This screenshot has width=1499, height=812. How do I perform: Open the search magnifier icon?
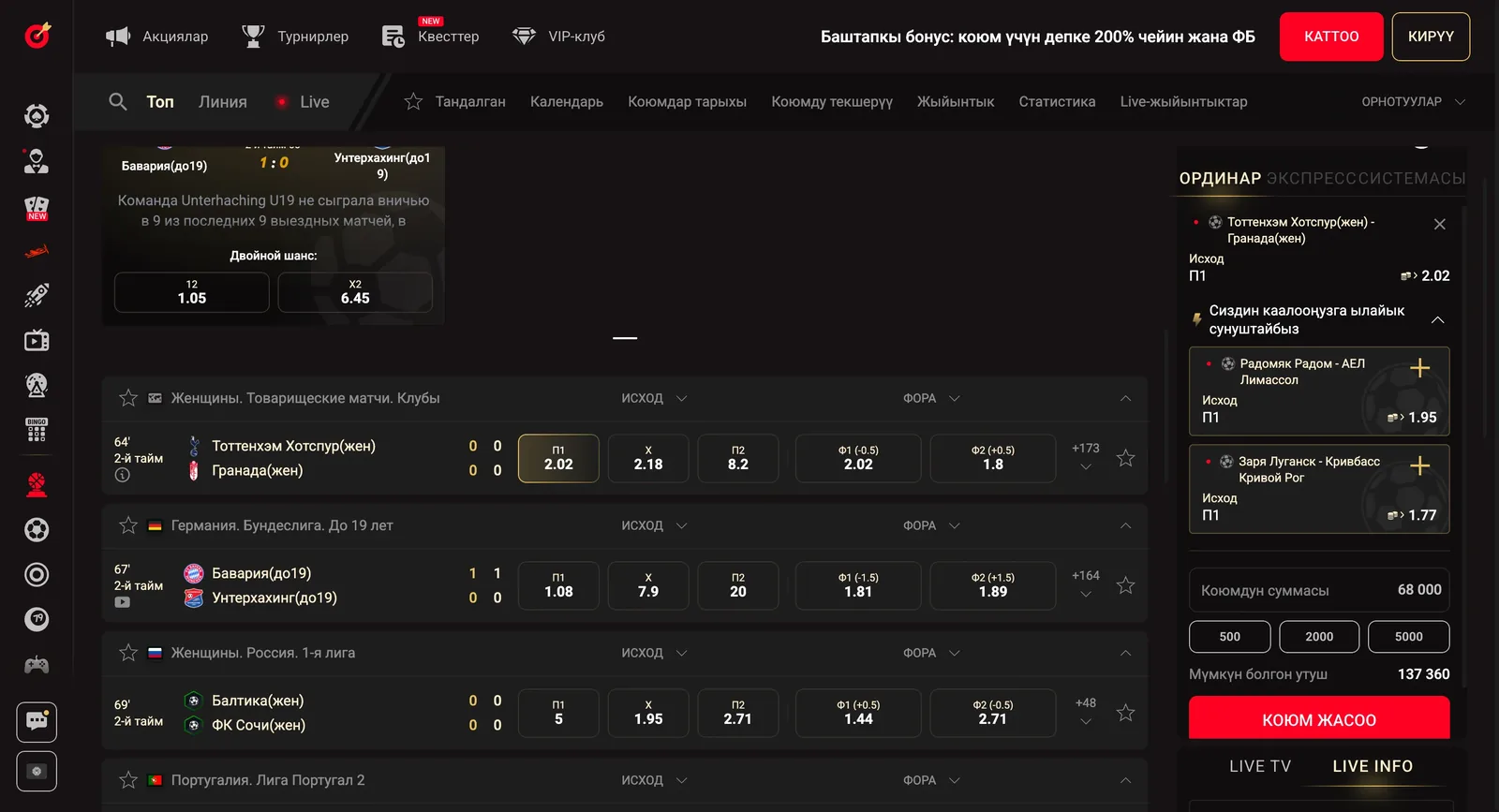click(x=118, y=101)
